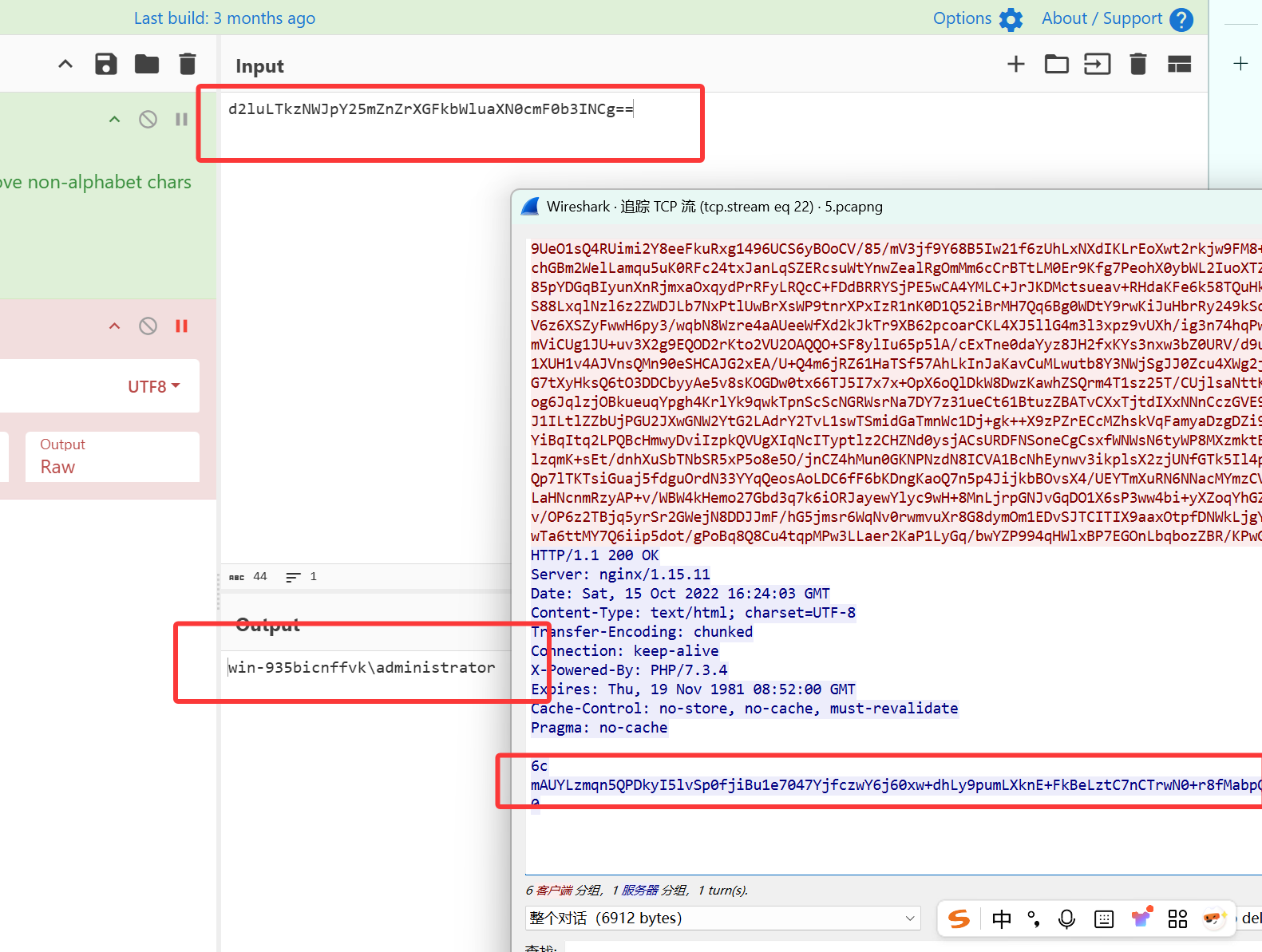1262x952 pixels.
Task: Add a new input tab
Action: [x=1015, y=64]
